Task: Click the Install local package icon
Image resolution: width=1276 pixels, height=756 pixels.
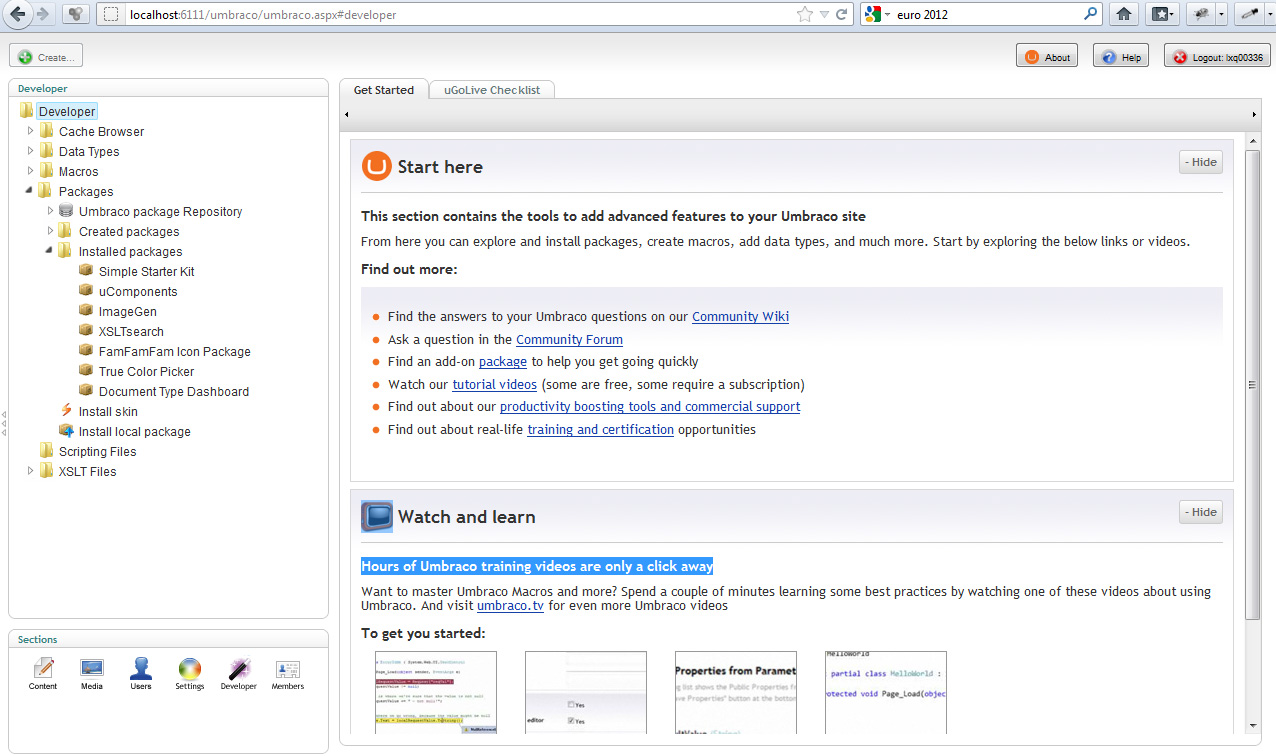Action: [x=66, y=431]
